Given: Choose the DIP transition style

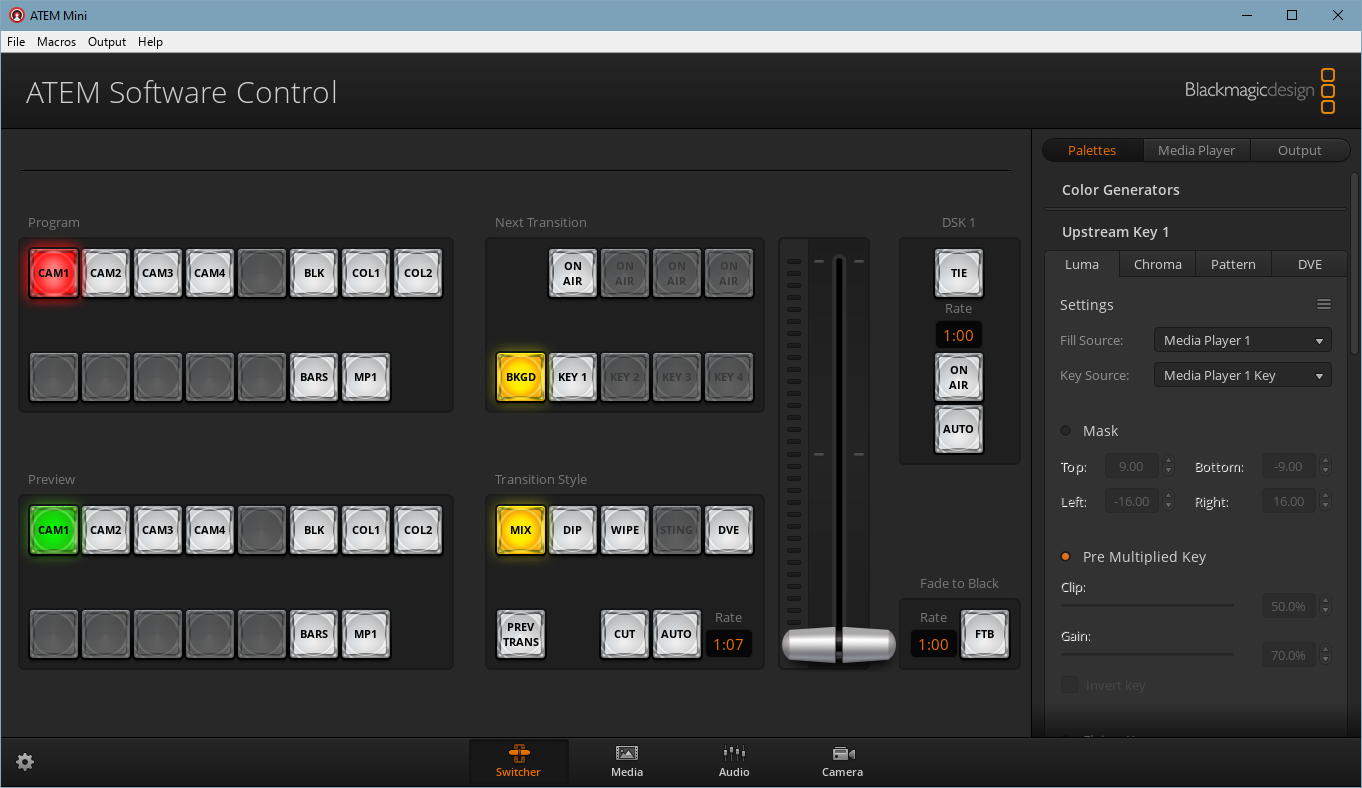Looking at the screenshot, I should click(573, 530).
